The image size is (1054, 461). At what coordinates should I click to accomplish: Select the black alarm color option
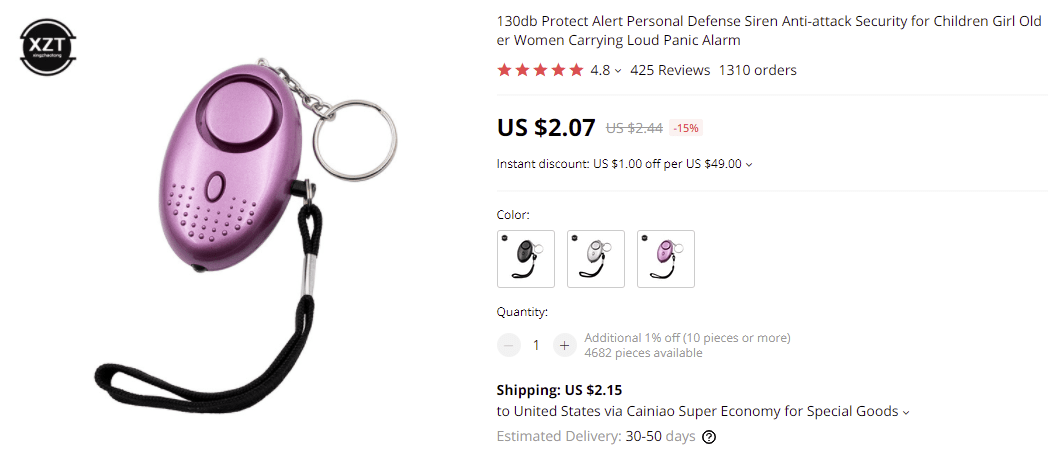point(525,259)
